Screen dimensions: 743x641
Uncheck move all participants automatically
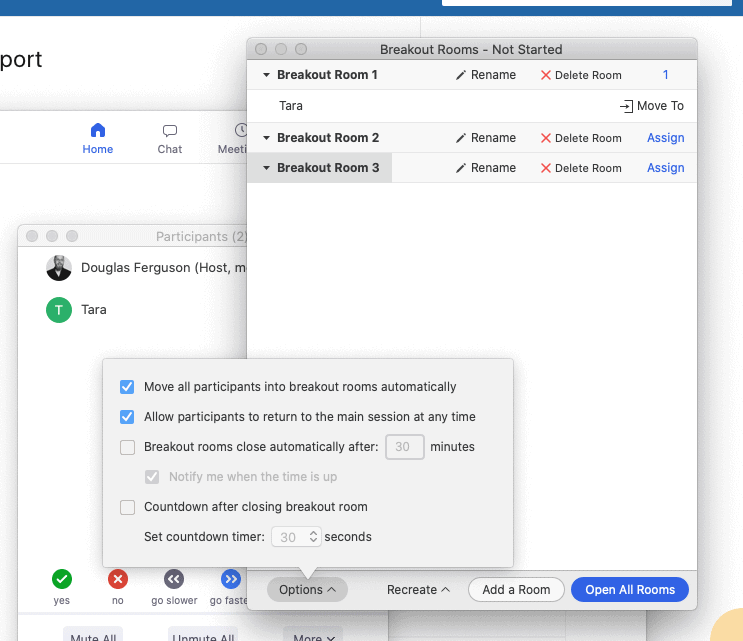[x=127, y=387]
